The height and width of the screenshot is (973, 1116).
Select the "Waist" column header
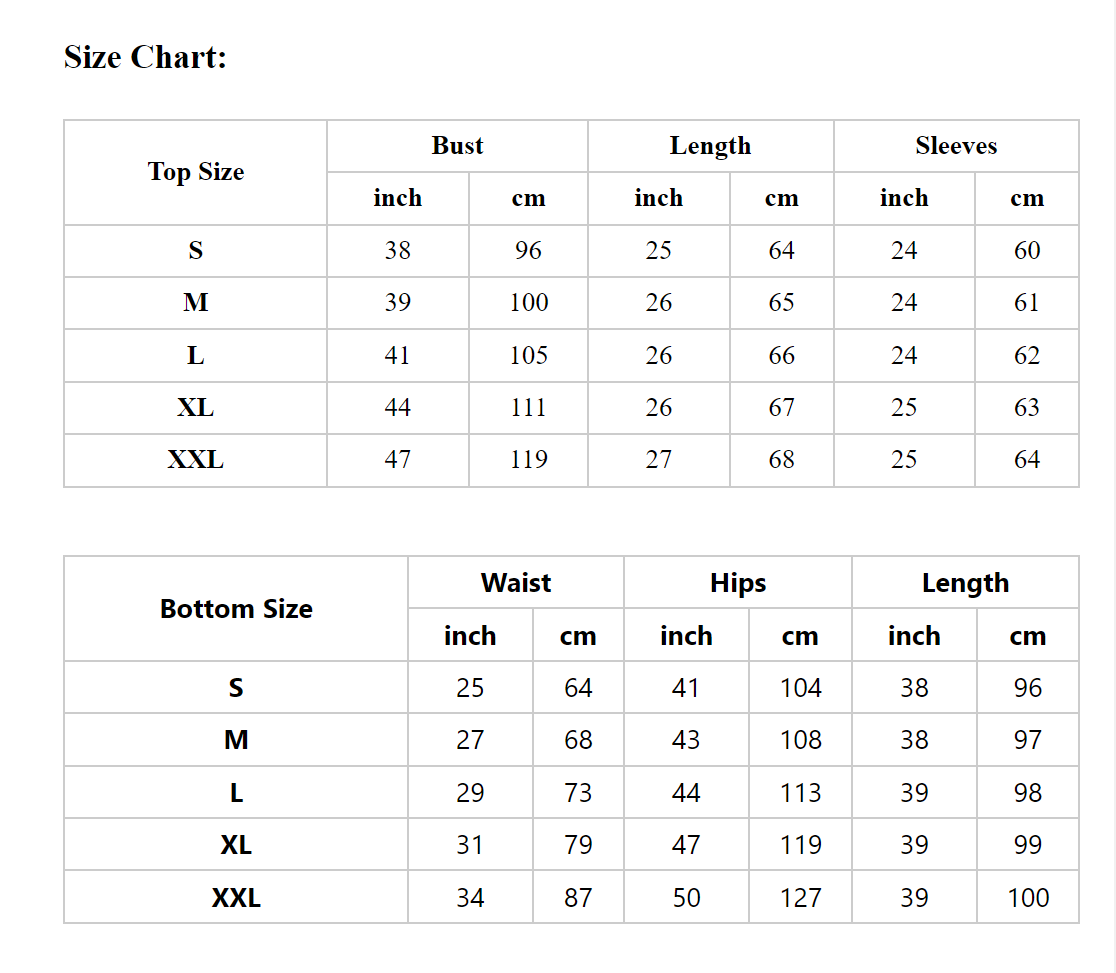click(516, 583)
